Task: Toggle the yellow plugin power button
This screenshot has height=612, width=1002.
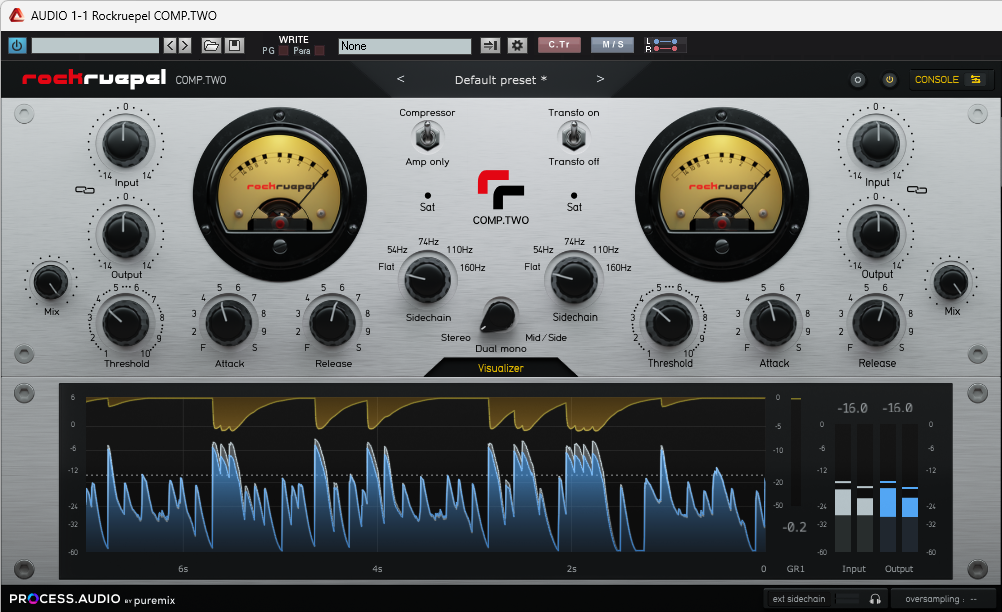Action: click(889, 80)
